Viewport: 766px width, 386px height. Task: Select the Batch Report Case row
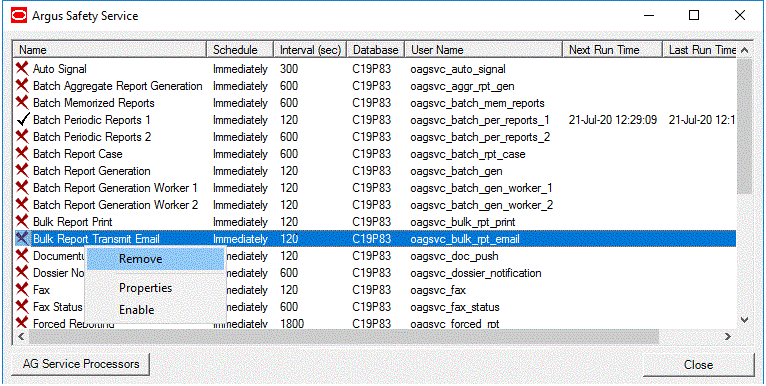point(376,154)
